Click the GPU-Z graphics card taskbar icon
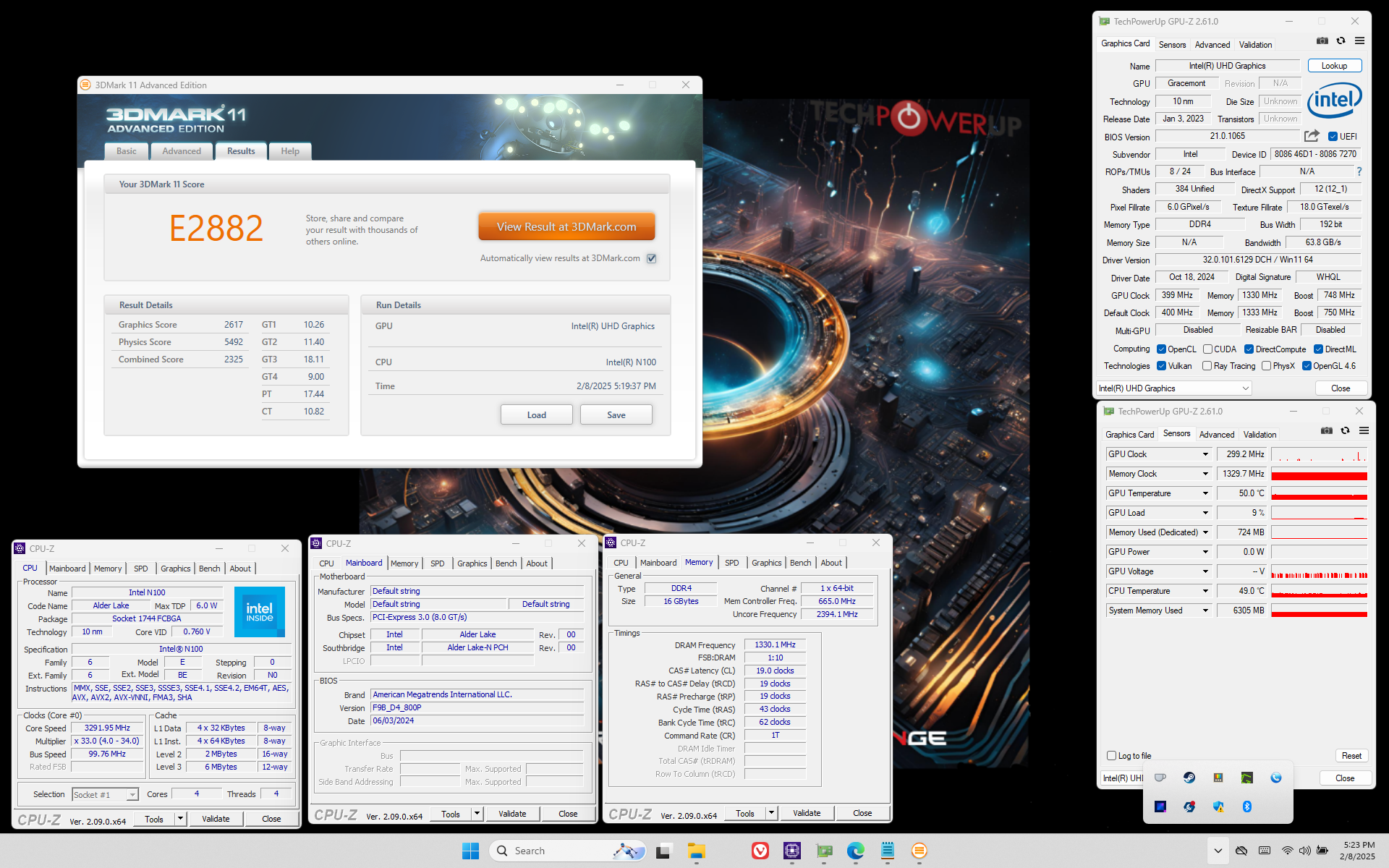 coord(824,851)
